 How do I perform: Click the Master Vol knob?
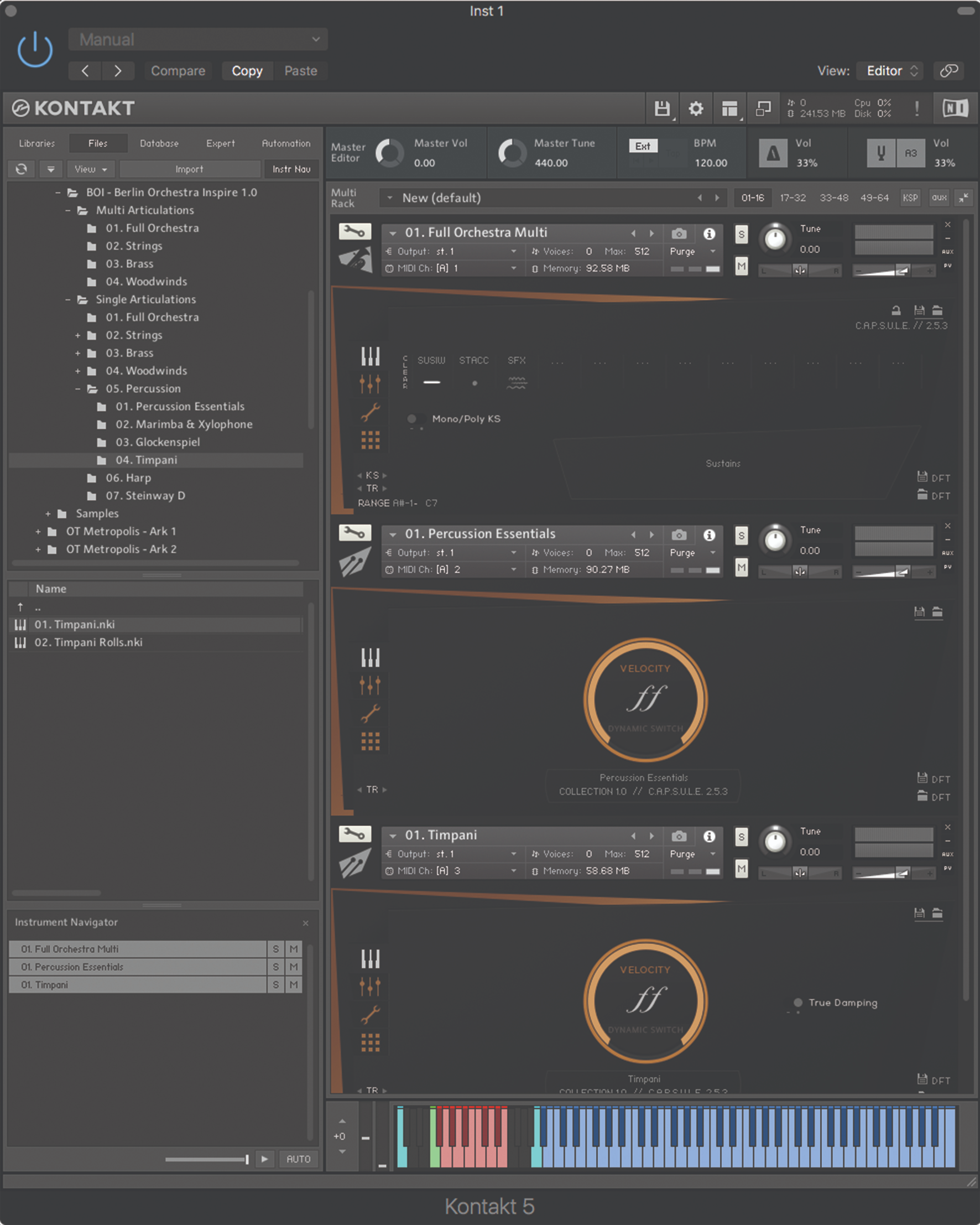click(x=389, y=153)
